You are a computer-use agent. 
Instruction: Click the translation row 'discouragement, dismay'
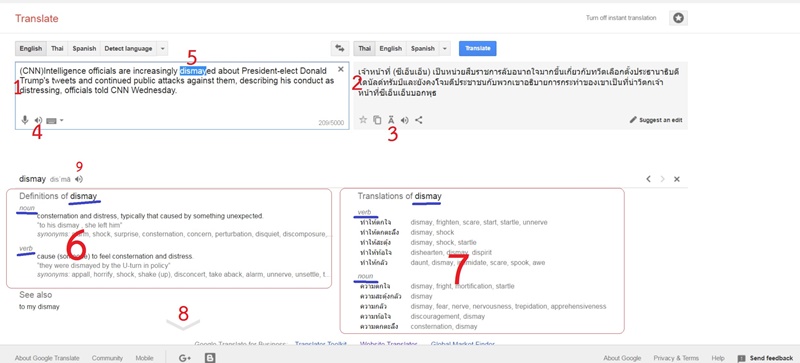(x=447, y=317)
